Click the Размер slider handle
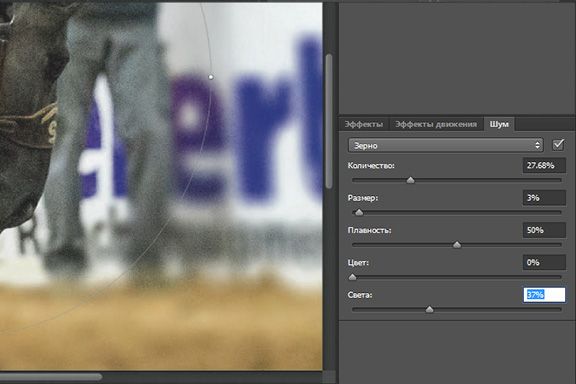This screenshot has height=384, width=576. (359, 212)
